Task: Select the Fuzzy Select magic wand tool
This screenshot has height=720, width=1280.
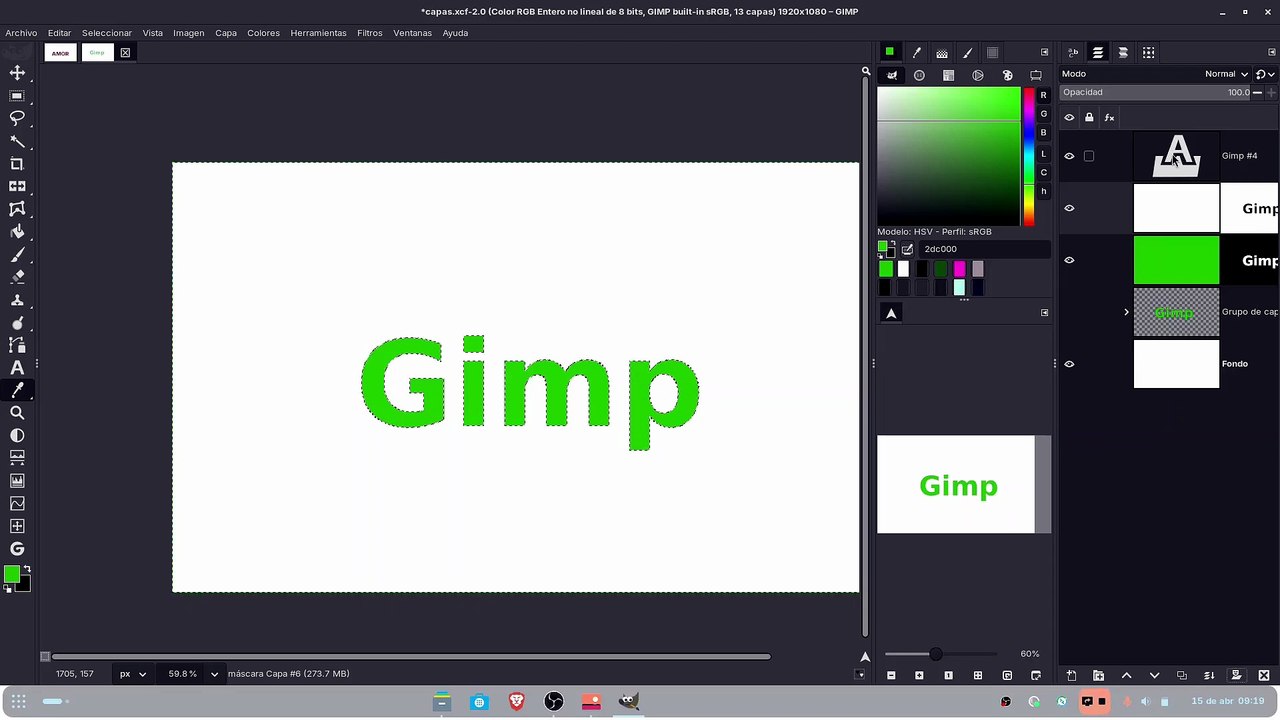Action: (x=17, y=141)
